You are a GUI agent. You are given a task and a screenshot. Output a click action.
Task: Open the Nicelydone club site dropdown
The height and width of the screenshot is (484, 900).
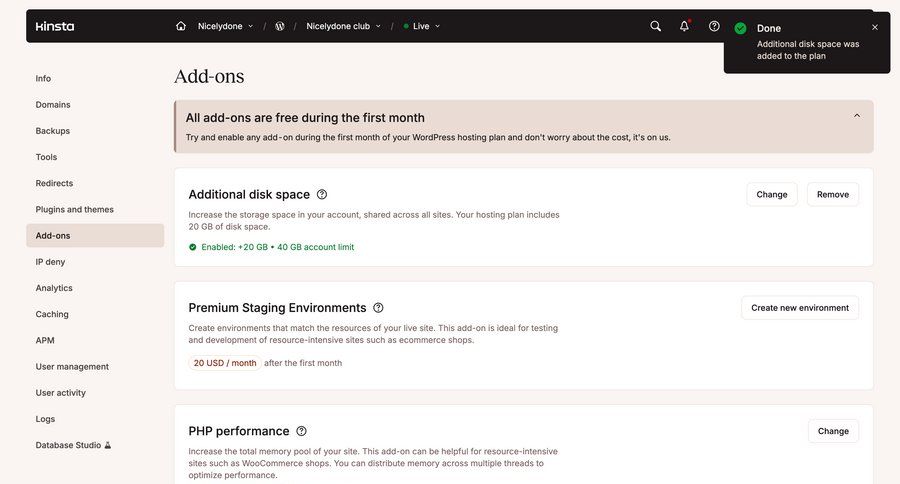point(343,26)
